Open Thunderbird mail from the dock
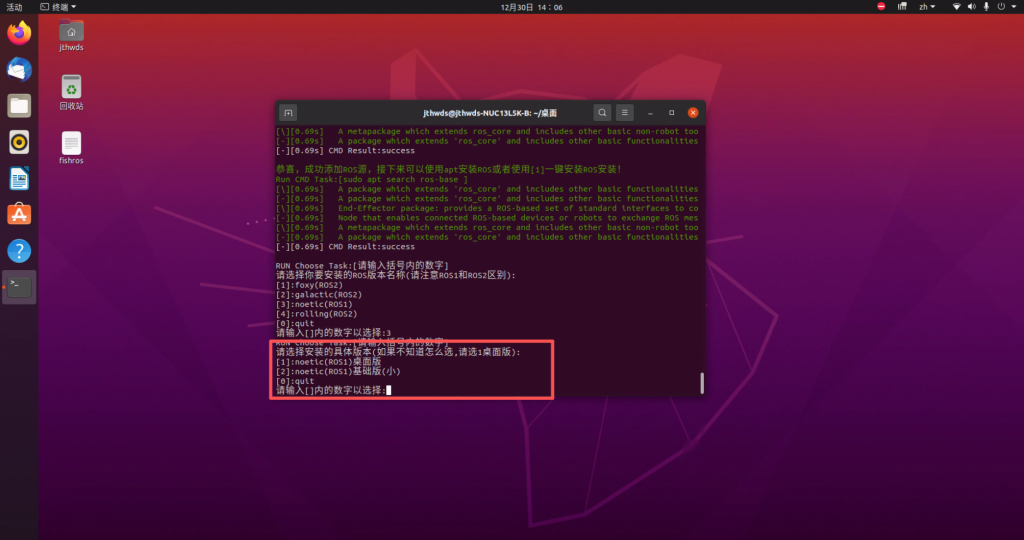 click(19, 69)
